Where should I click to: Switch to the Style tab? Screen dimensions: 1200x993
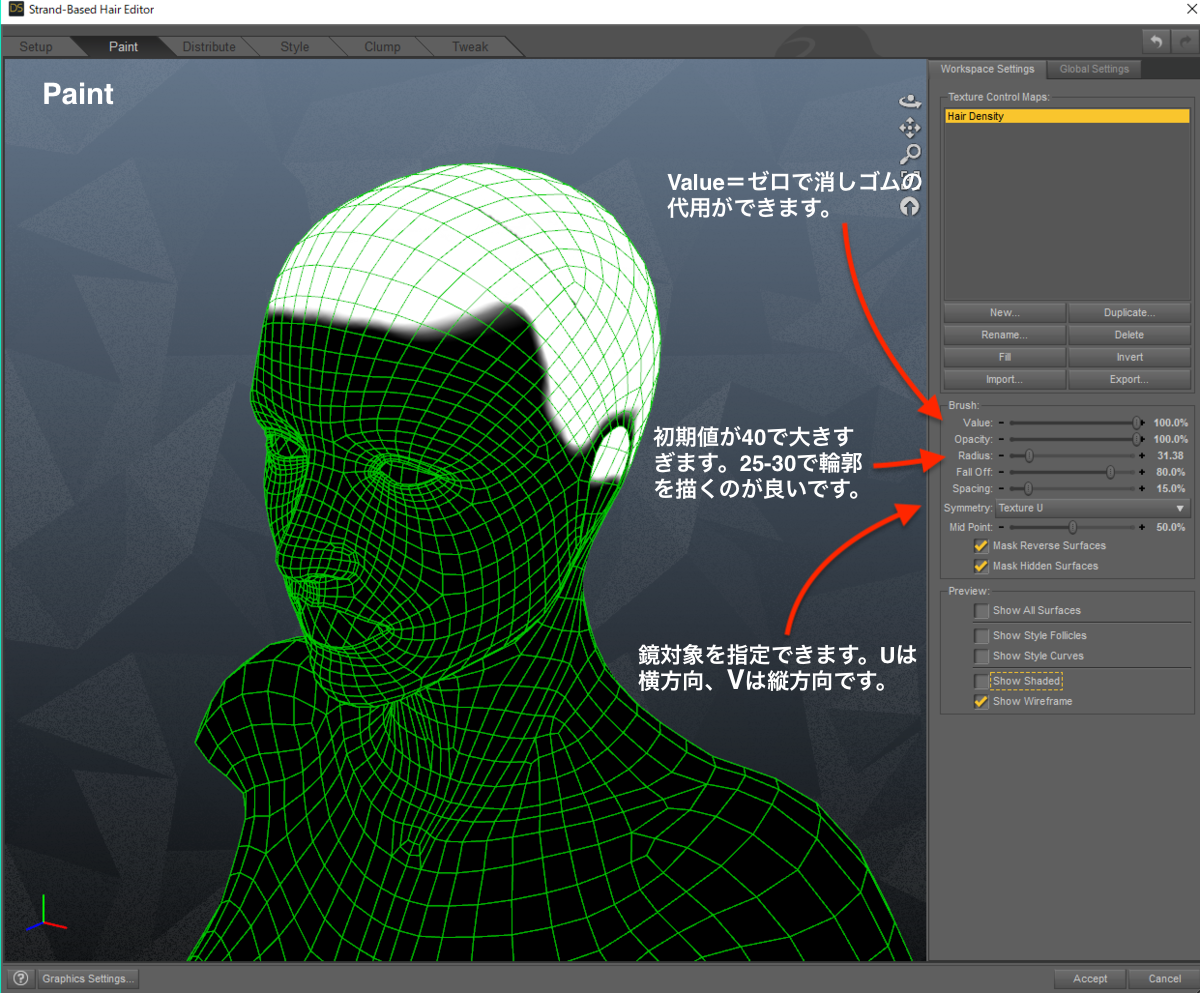[x=296, y=45]
